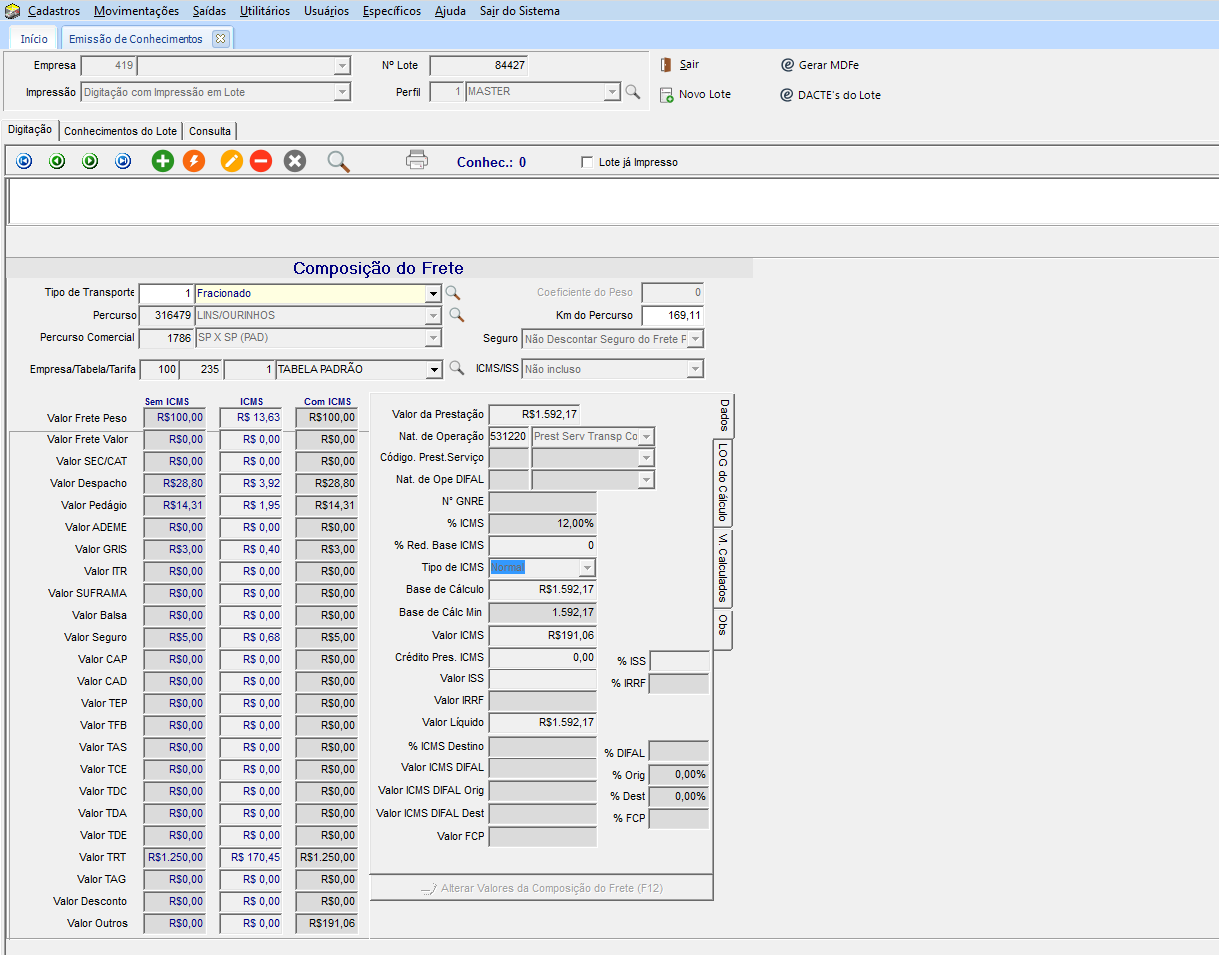Expand the Tipo de ICMS dropdown
This screenshot has width=1219, height=955.
click(587, 568)
